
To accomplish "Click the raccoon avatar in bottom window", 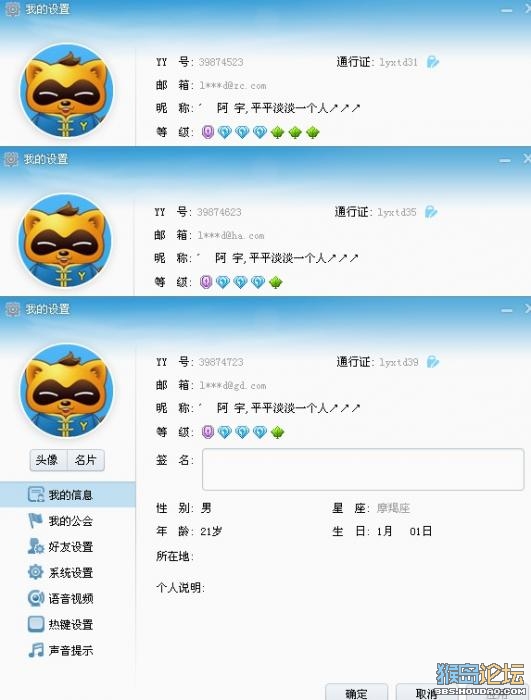I will coord(67,390).
